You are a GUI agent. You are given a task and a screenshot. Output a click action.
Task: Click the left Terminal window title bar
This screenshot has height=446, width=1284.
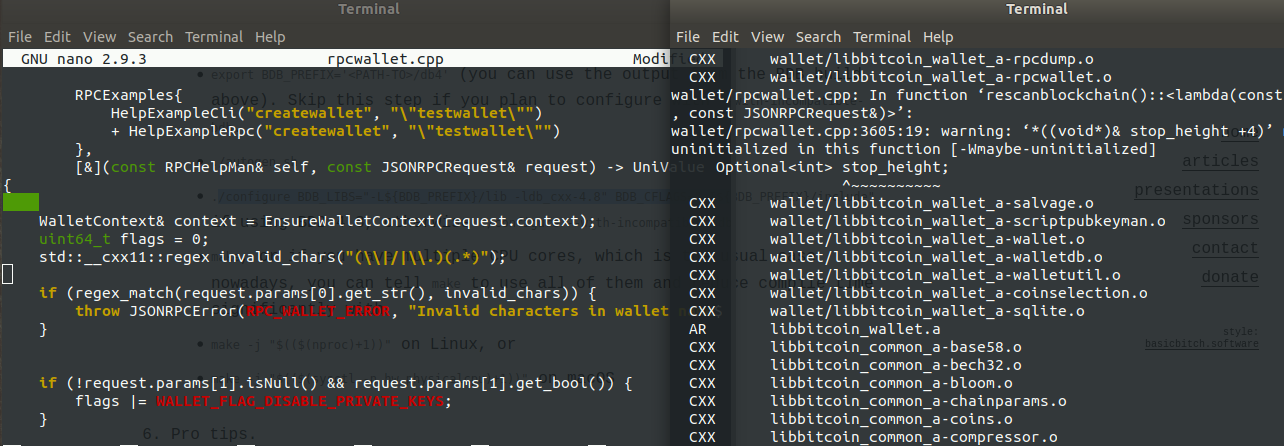pyautogui.click(x=335, y=10)
